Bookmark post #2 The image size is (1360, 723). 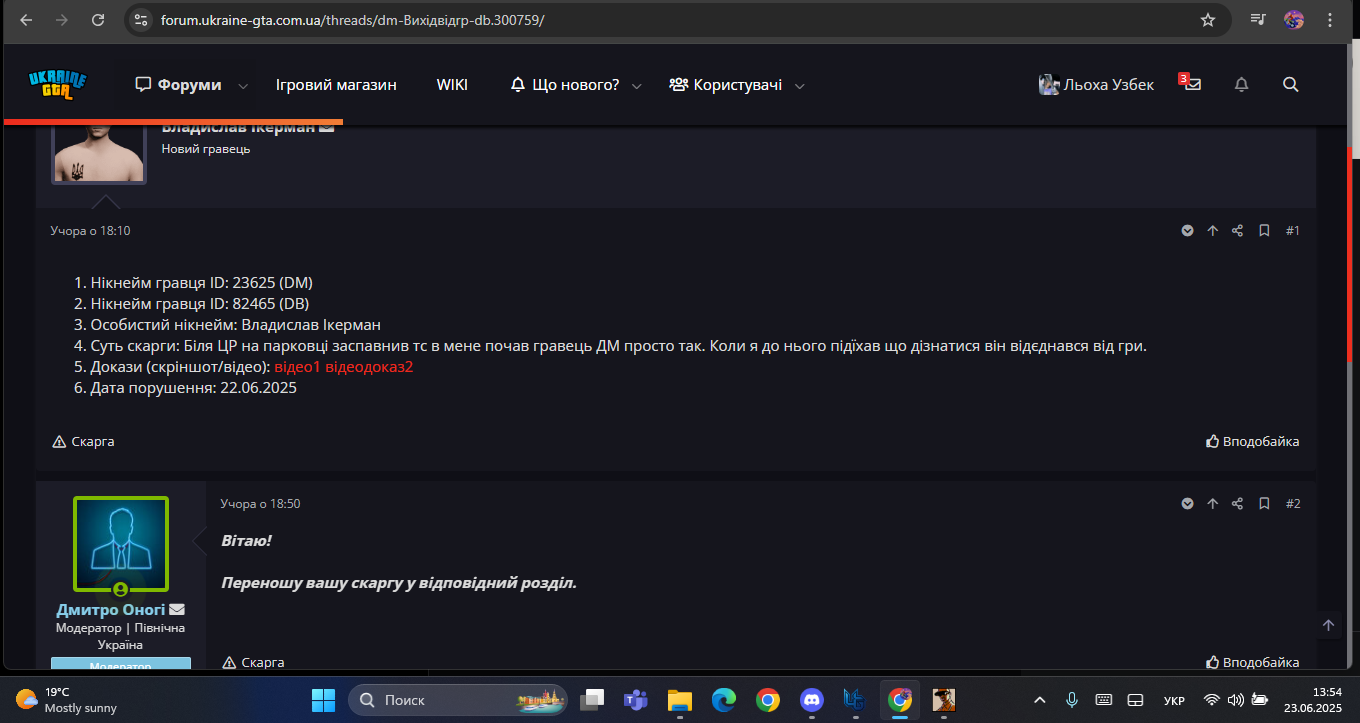(1264, 504)
